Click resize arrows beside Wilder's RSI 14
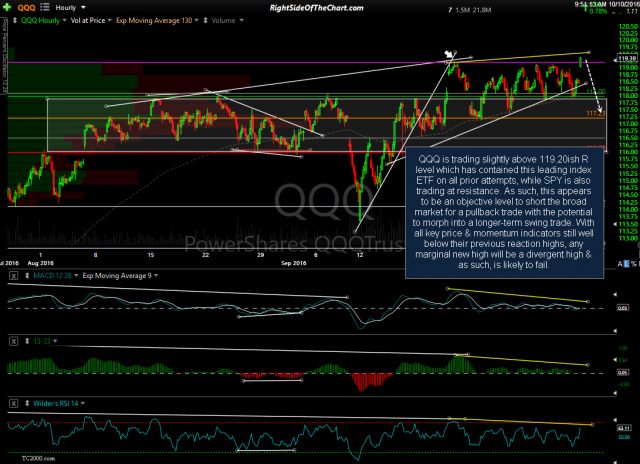Viewport: 640px width, 464px height. point(27,404)
